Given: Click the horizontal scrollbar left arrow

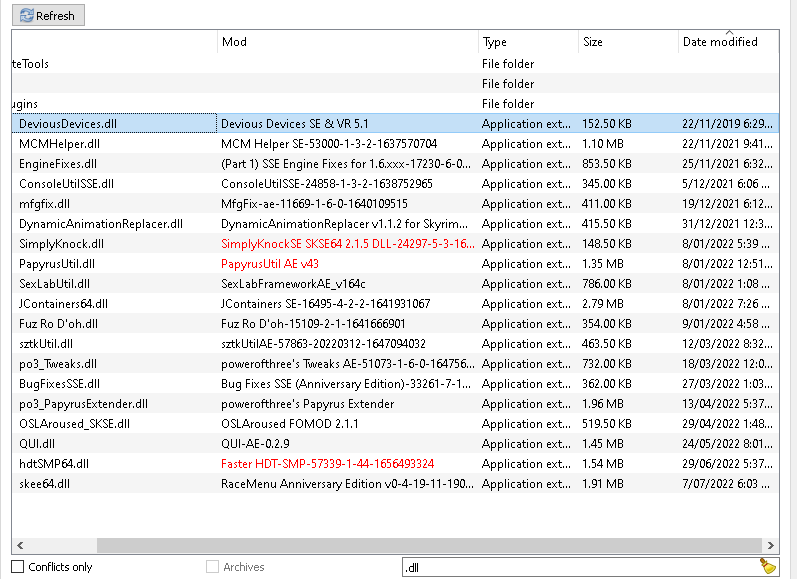Looking at the screenshot, I should [20, 545].
